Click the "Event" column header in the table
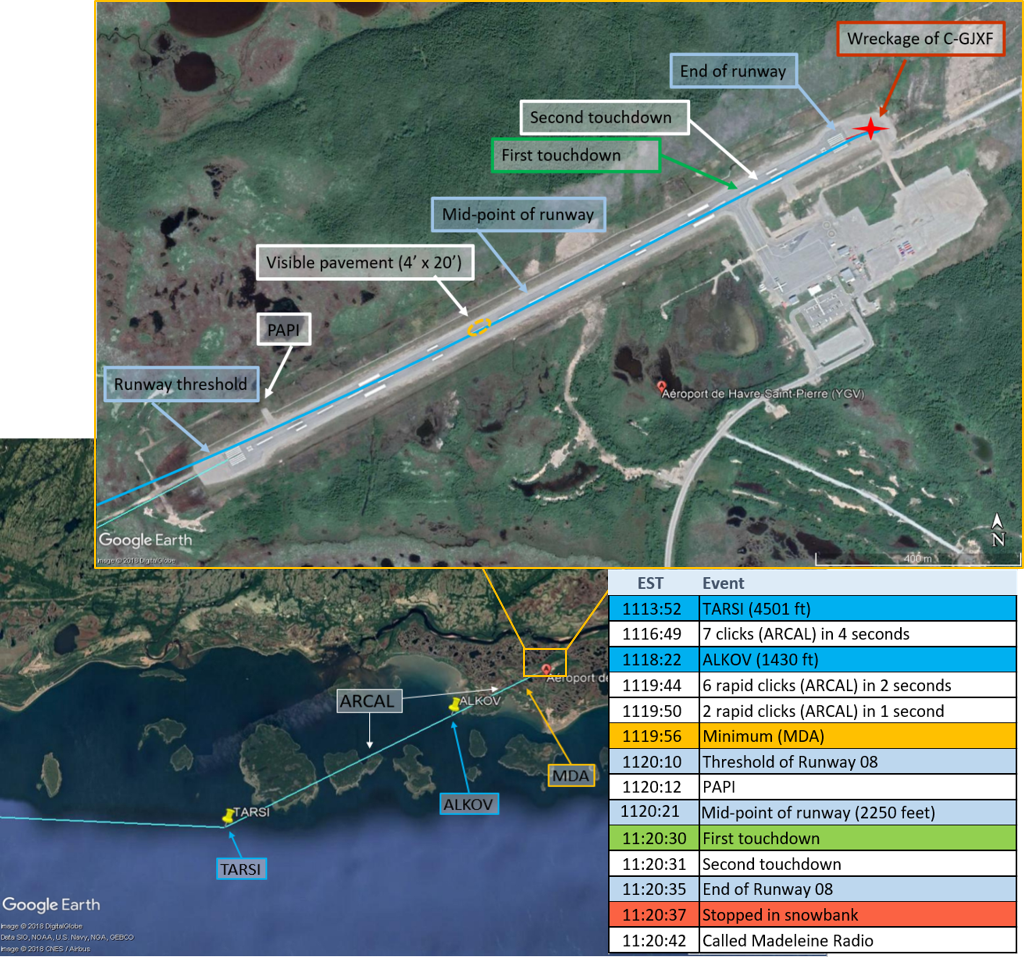Screen dimensions: 1024x962 pos(723,583)
